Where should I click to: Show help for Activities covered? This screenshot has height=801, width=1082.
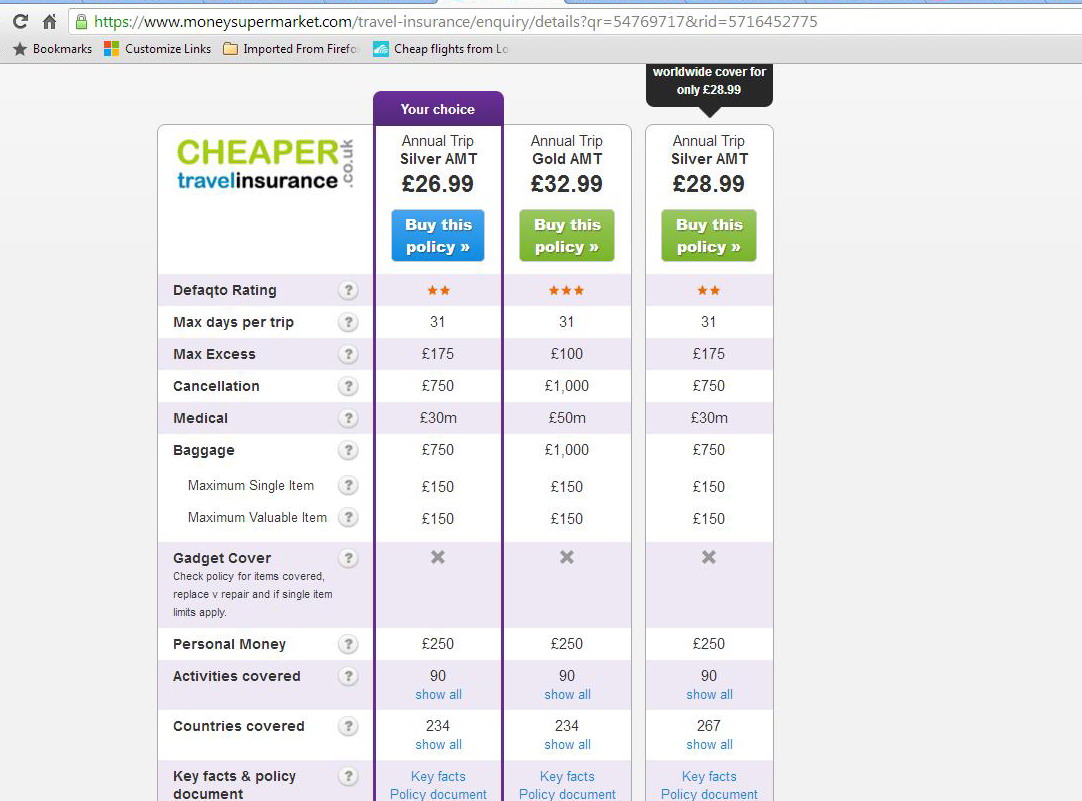pos(348,676)
